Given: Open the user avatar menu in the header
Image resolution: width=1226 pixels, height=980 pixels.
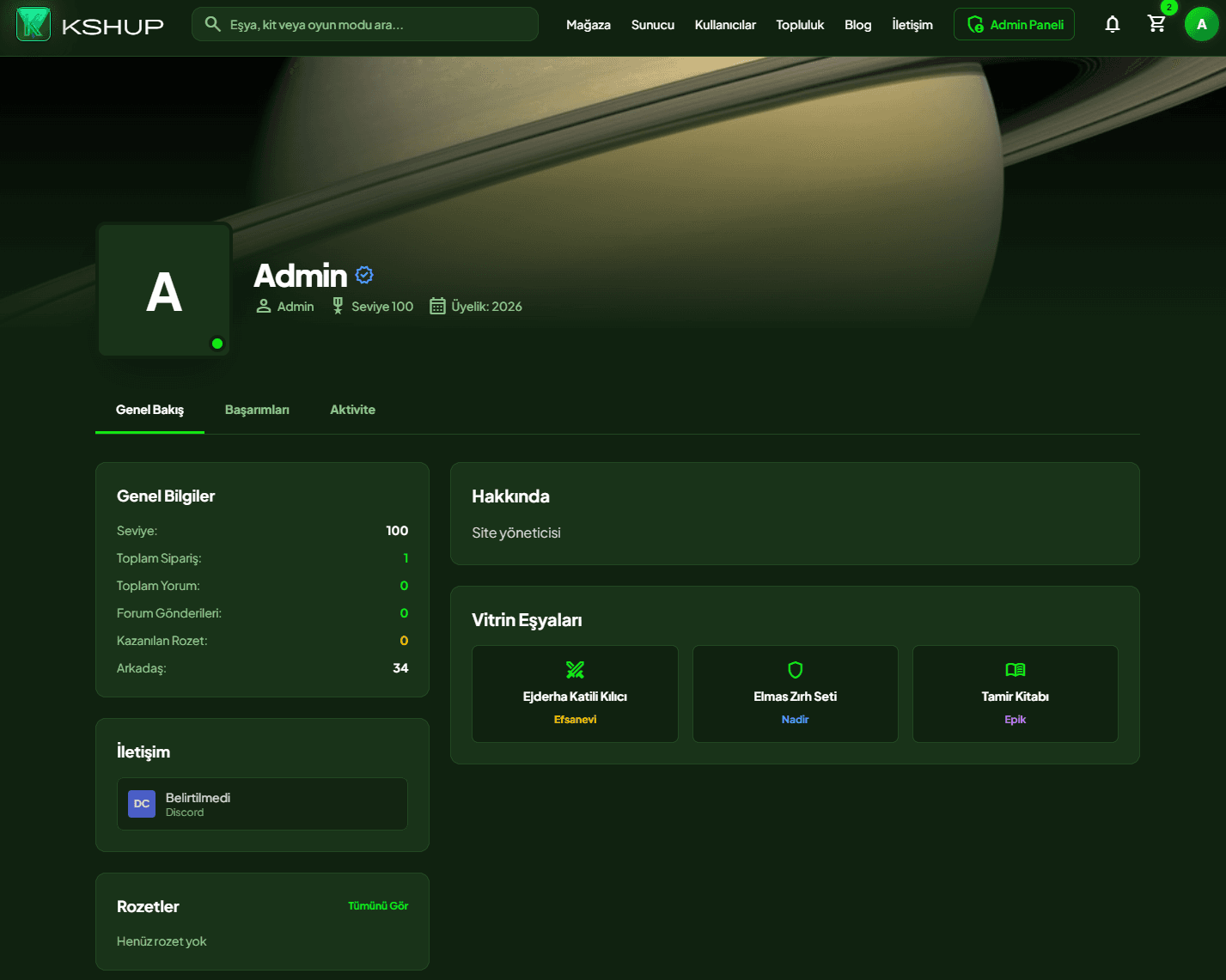Looking at the screenshot, I should click(1201, 24).
